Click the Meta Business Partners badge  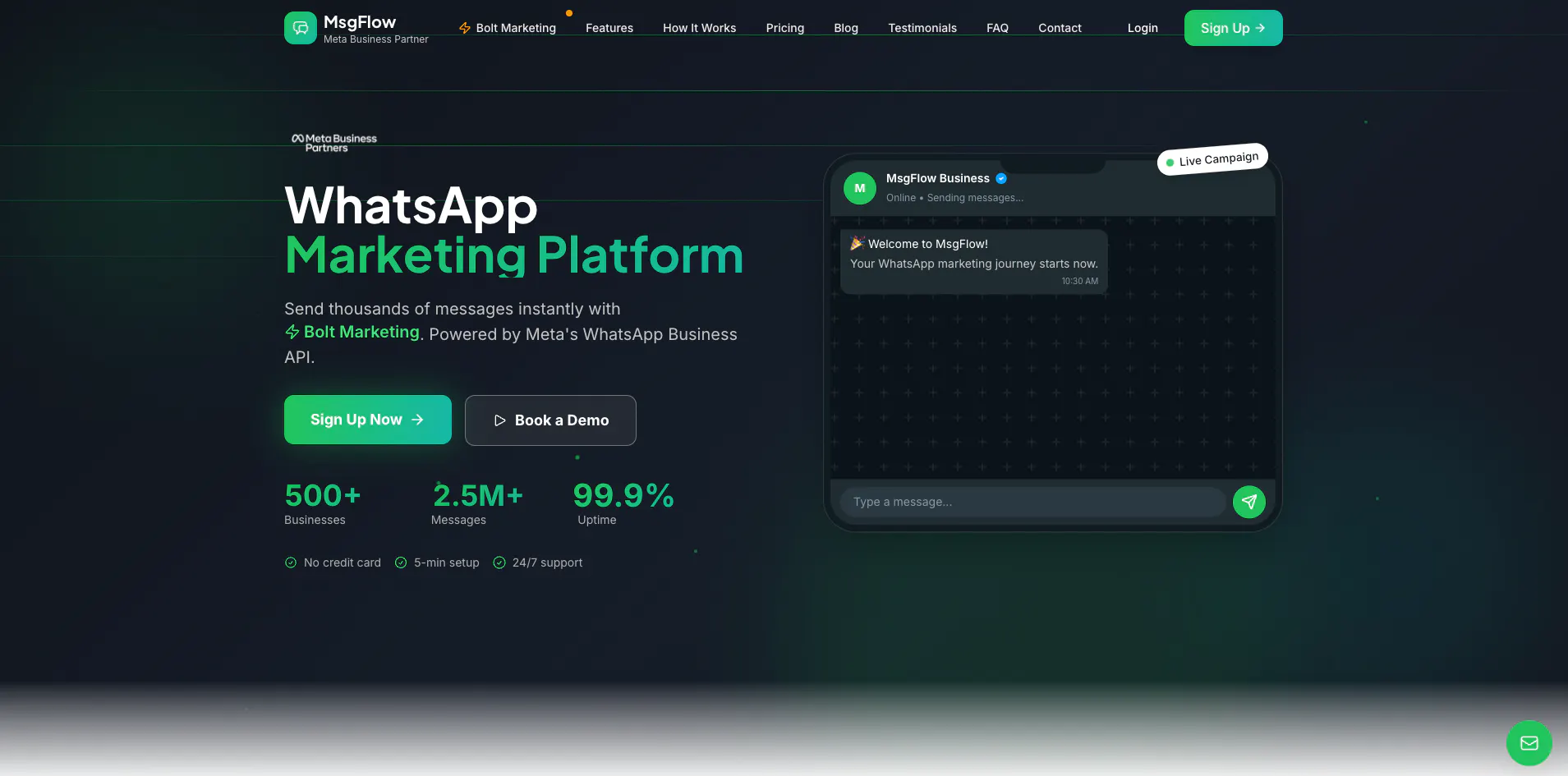coord(334,143)
